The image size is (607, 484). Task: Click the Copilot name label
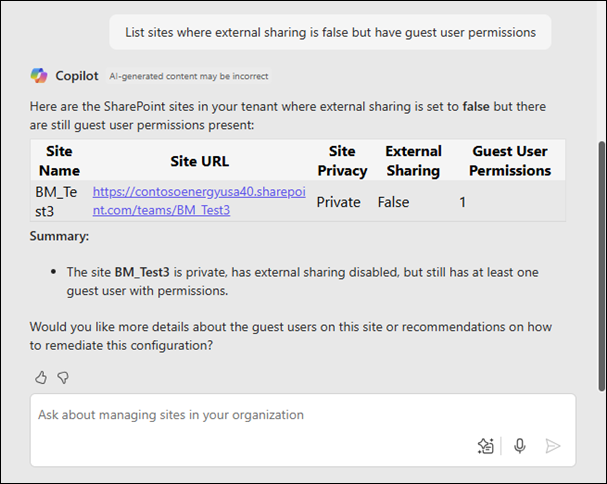77,76
